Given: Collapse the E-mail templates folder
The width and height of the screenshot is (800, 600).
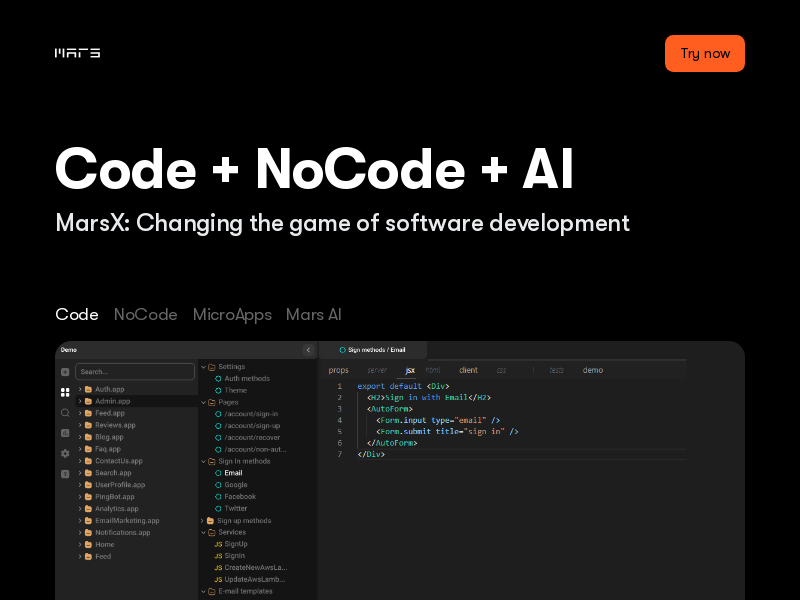Looking at the screenshot, I should tap(204, 592).
